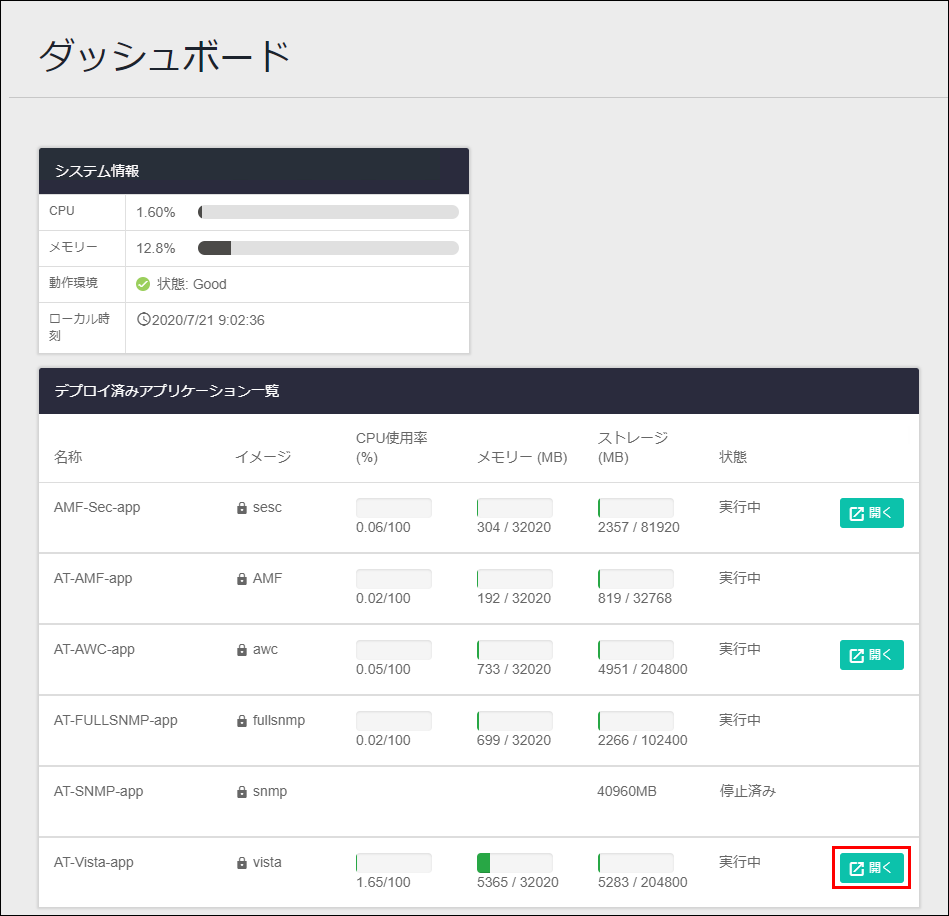Click AT-Vista-app storage usage bar
Screen dimensions: 949x916
click(635, 863)
